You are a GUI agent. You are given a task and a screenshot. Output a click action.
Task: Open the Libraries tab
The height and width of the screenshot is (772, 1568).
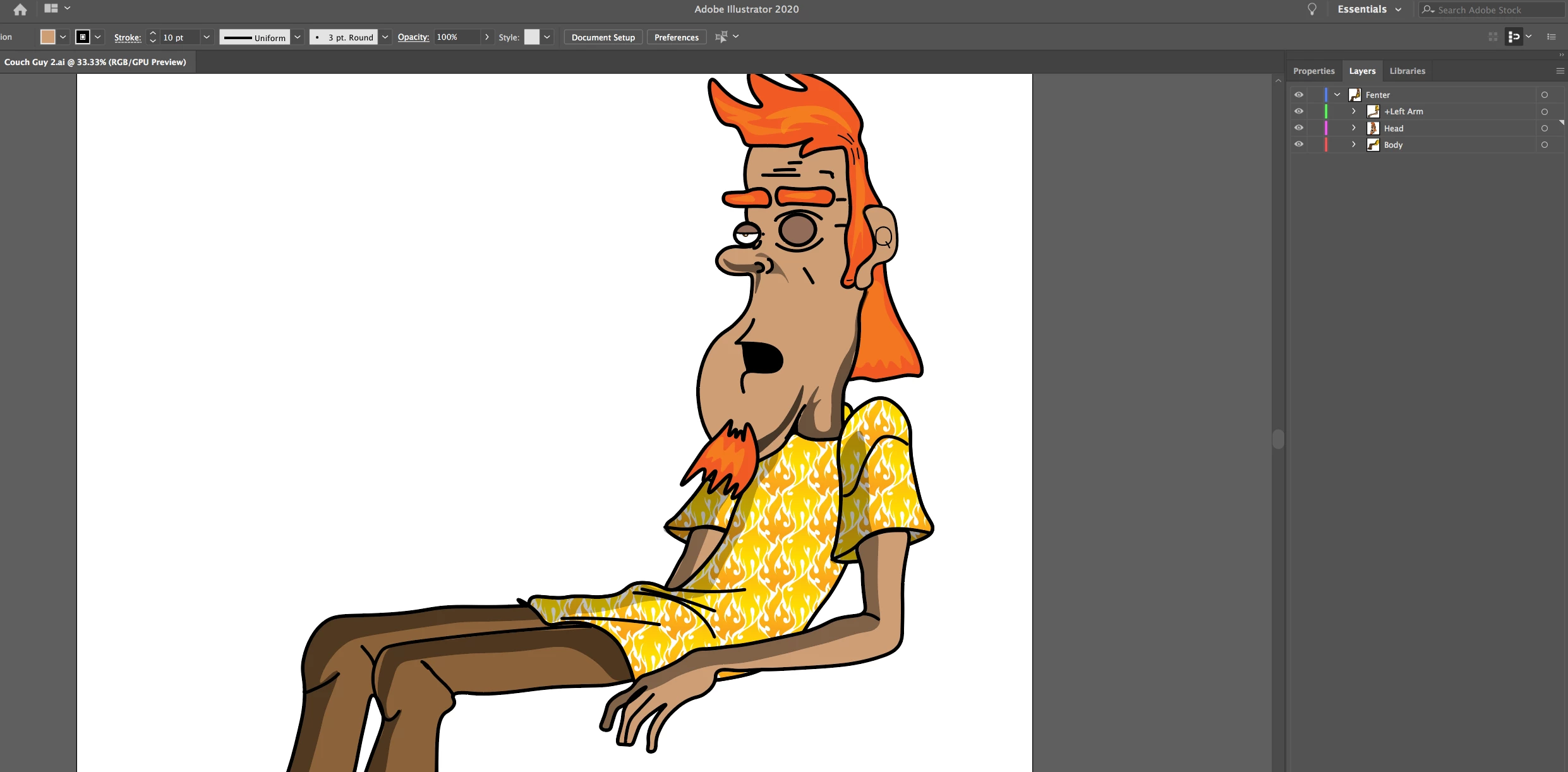pos(1407,71)
